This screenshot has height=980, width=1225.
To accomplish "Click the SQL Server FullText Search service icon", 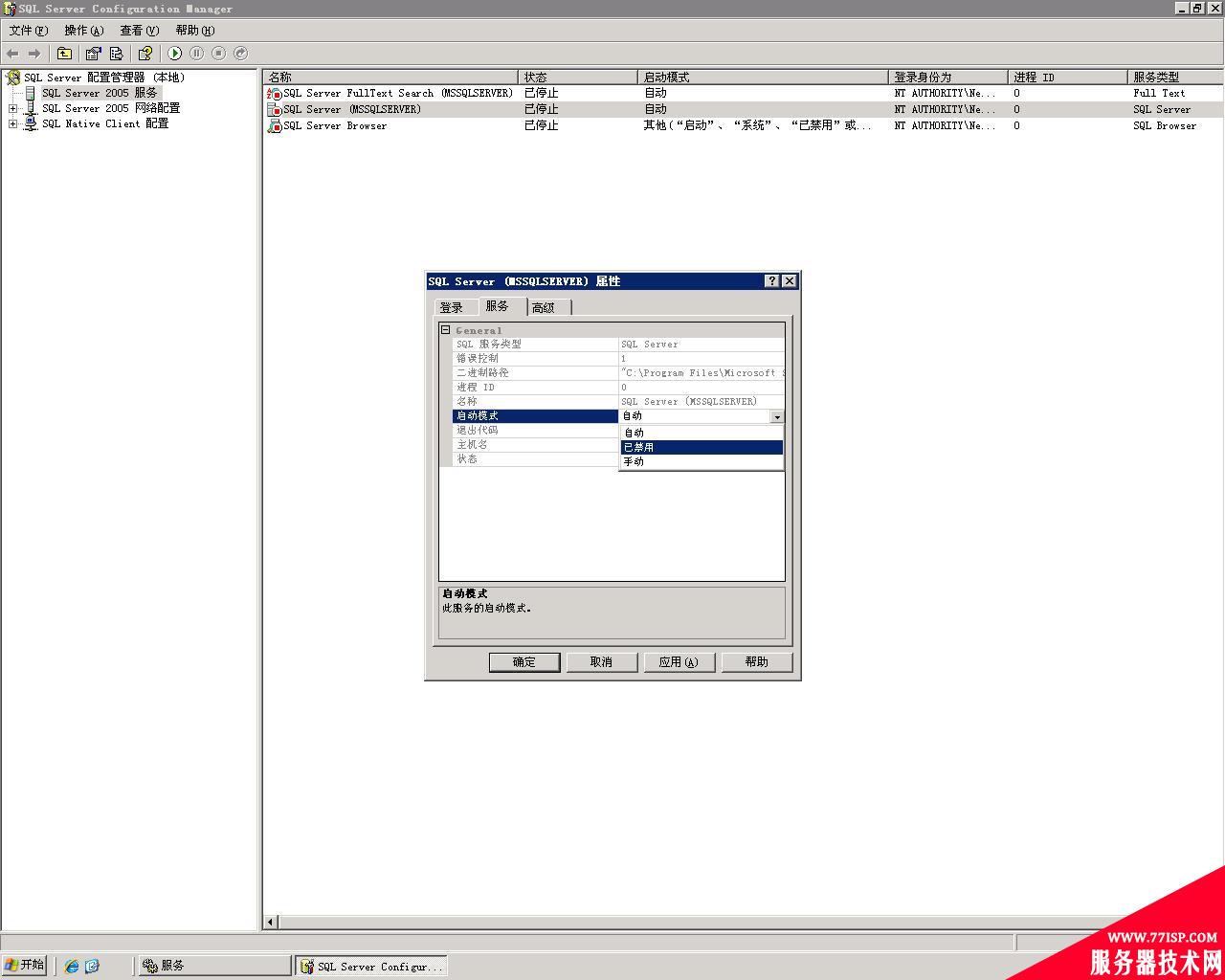I will click(x=275, y=93).
